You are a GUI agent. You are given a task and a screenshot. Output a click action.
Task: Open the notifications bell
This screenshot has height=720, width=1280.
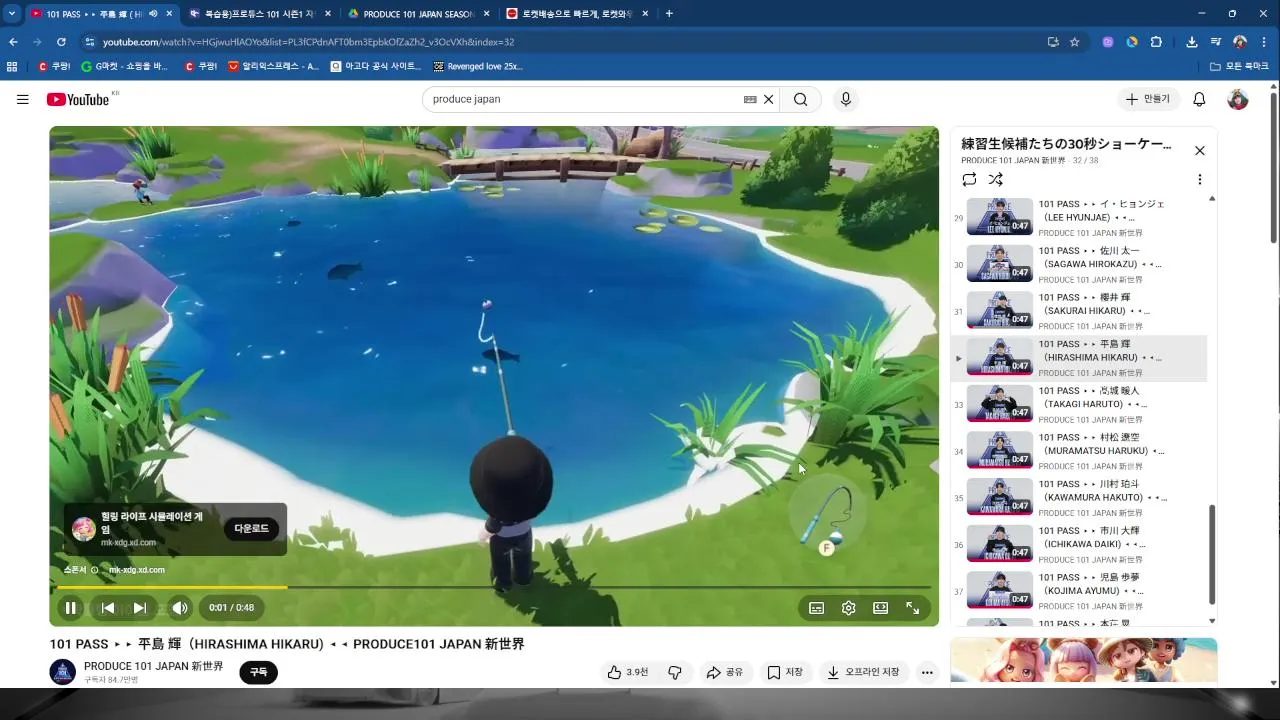coord(1199,99)
